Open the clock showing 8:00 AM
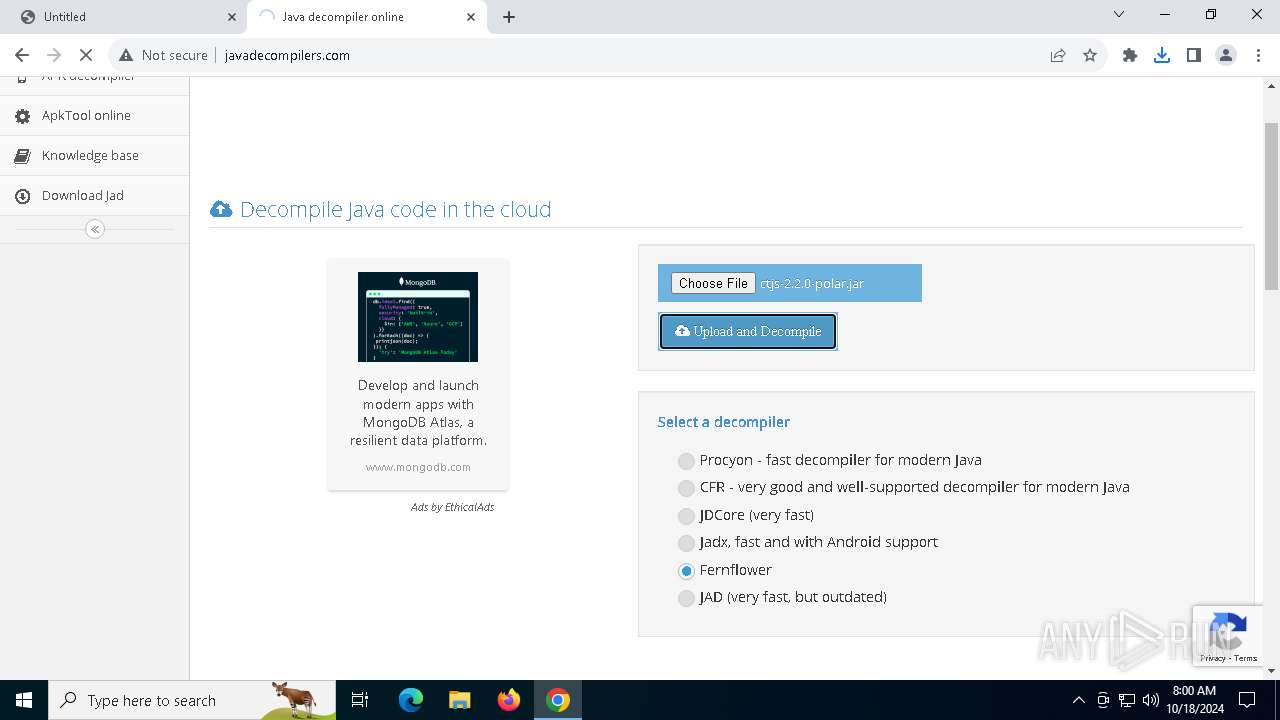The height and width of the screenshot is (720, 1280). 1194,700
